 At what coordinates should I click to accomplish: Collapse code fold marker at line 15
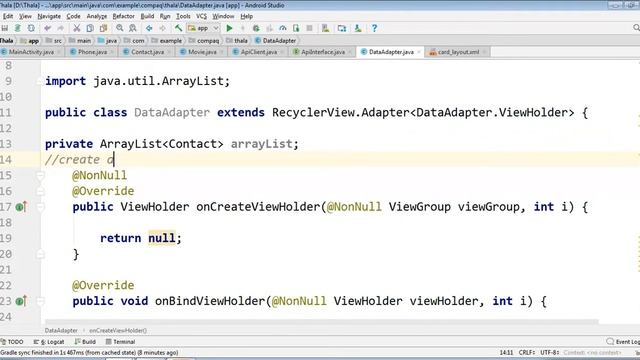click(40, 176)
